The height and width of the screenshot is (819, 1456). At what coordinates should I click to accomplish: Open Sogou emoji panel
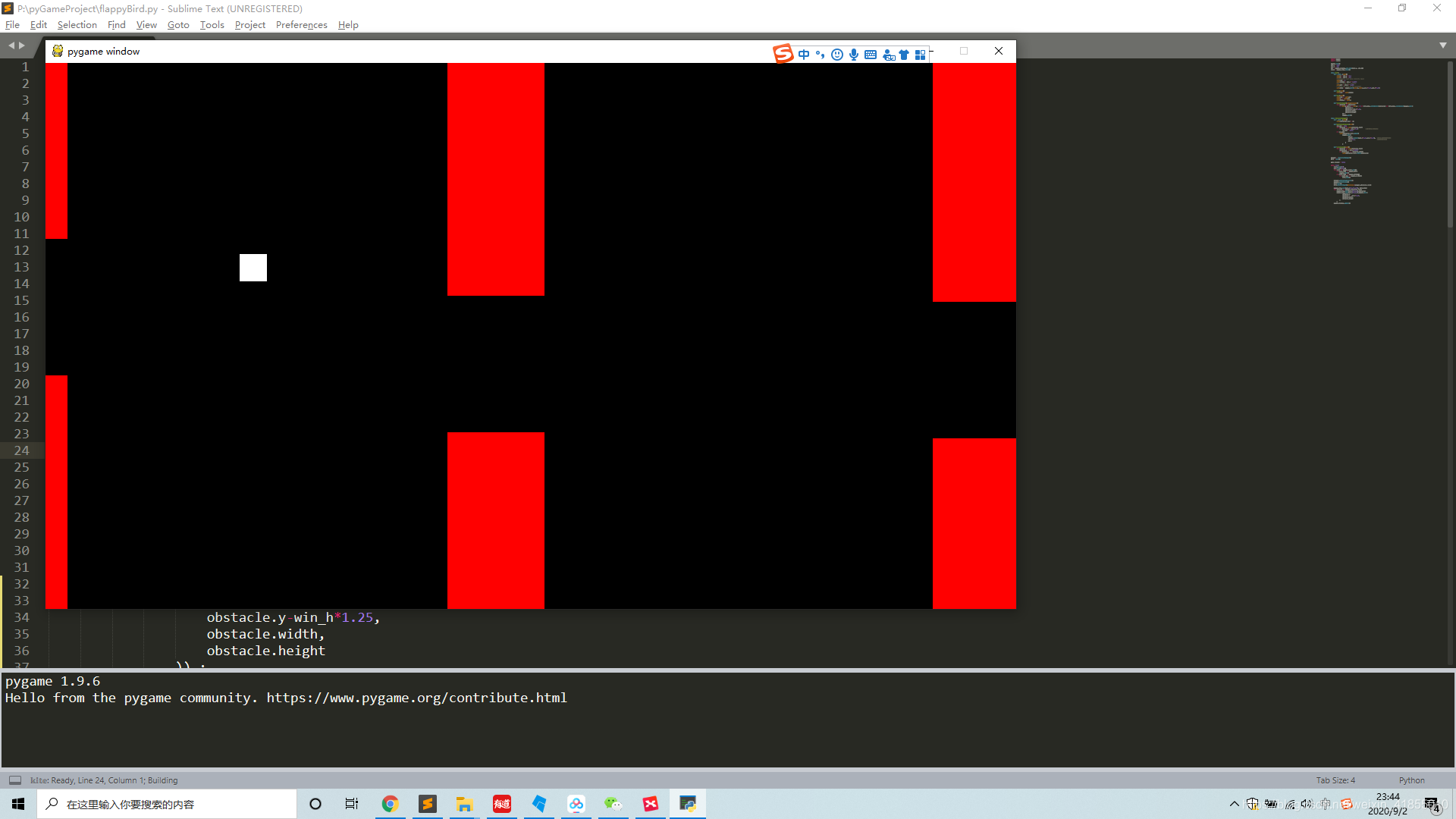[x=837, y=55]
